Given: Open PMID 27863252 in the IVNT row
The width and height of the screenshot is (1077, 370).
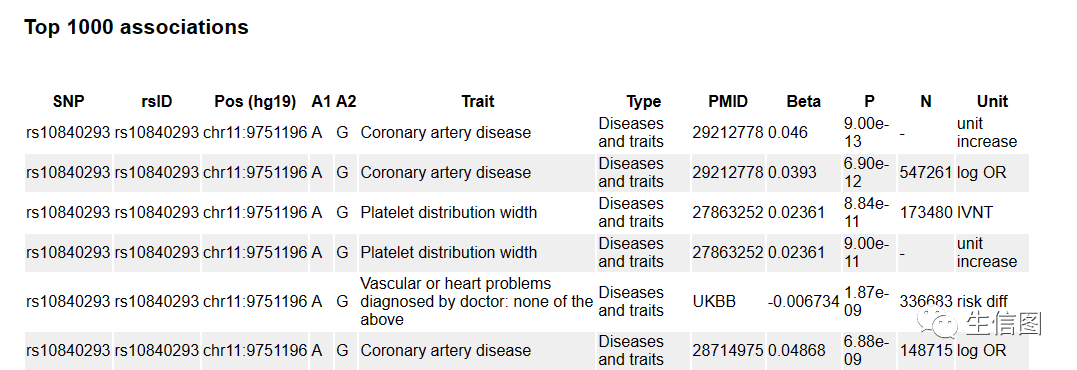Looking at the screenshot, I should (x=727, y=212).
